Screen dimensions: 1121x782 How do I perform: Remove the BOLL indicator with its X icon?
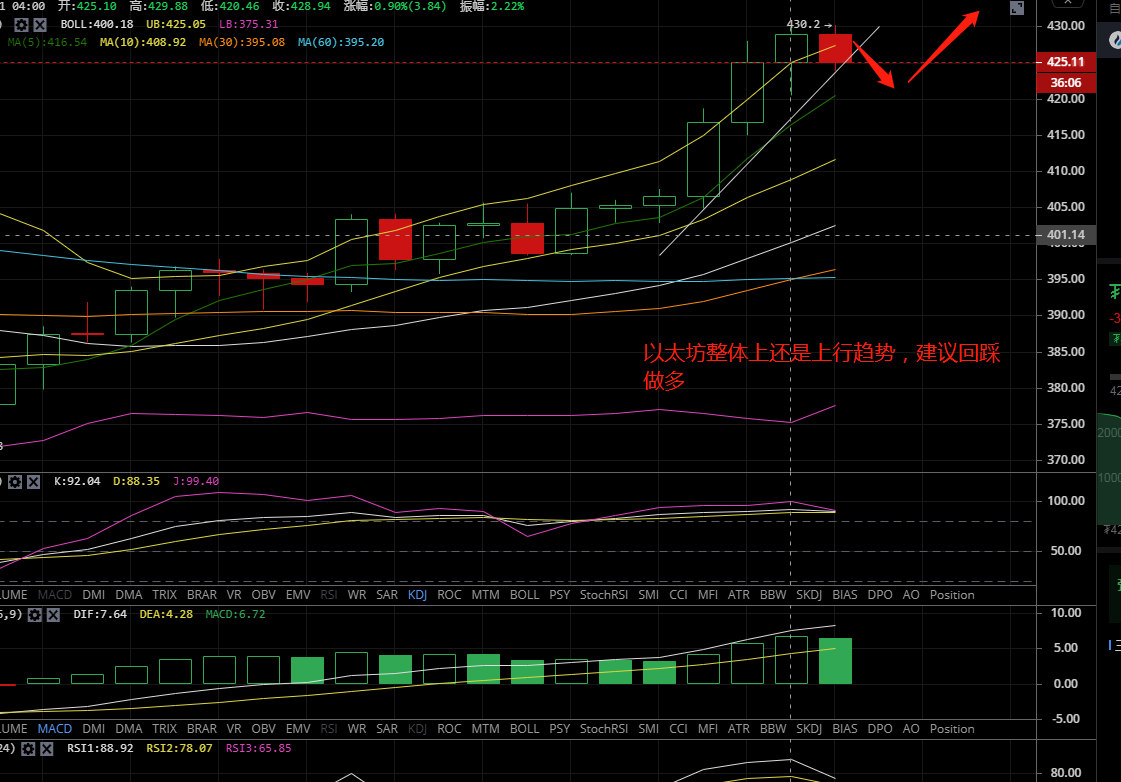tap(38, 24)
